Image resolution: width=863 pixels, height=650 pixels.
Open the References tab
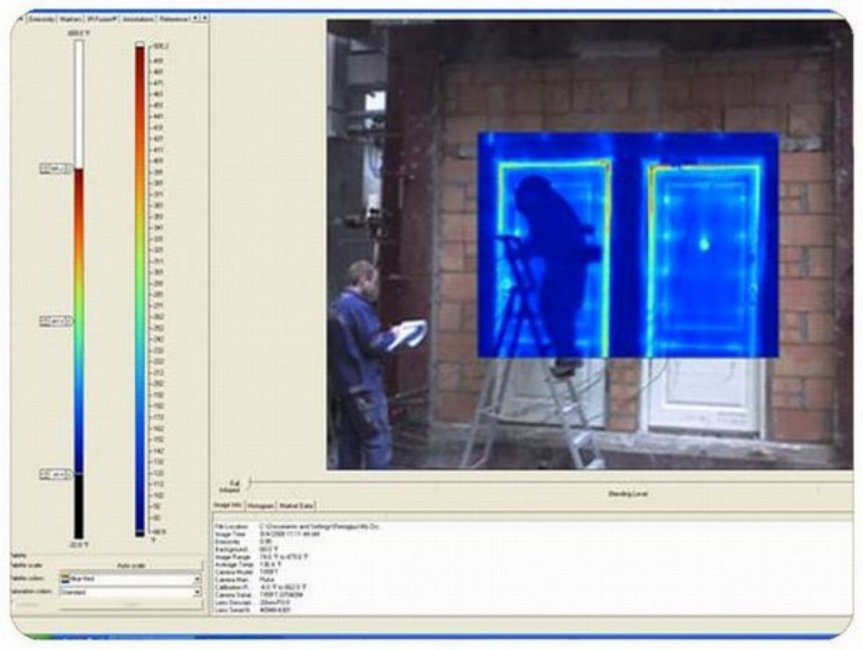[172, 18]
